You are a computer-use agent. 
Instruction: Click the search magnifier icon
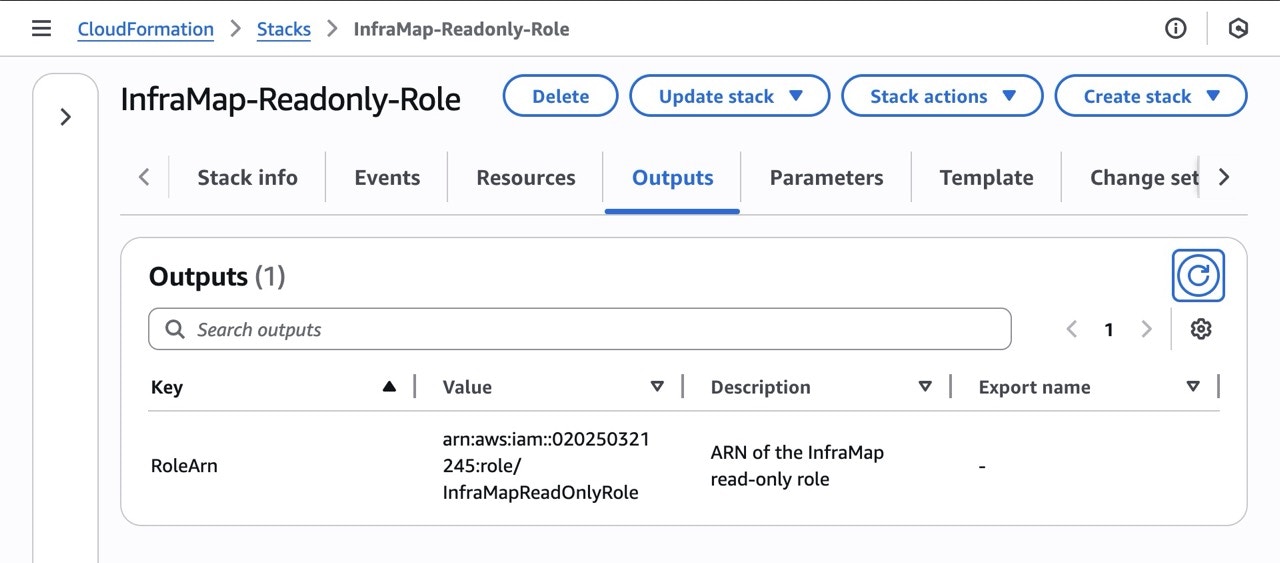click(x=175, y=329)
